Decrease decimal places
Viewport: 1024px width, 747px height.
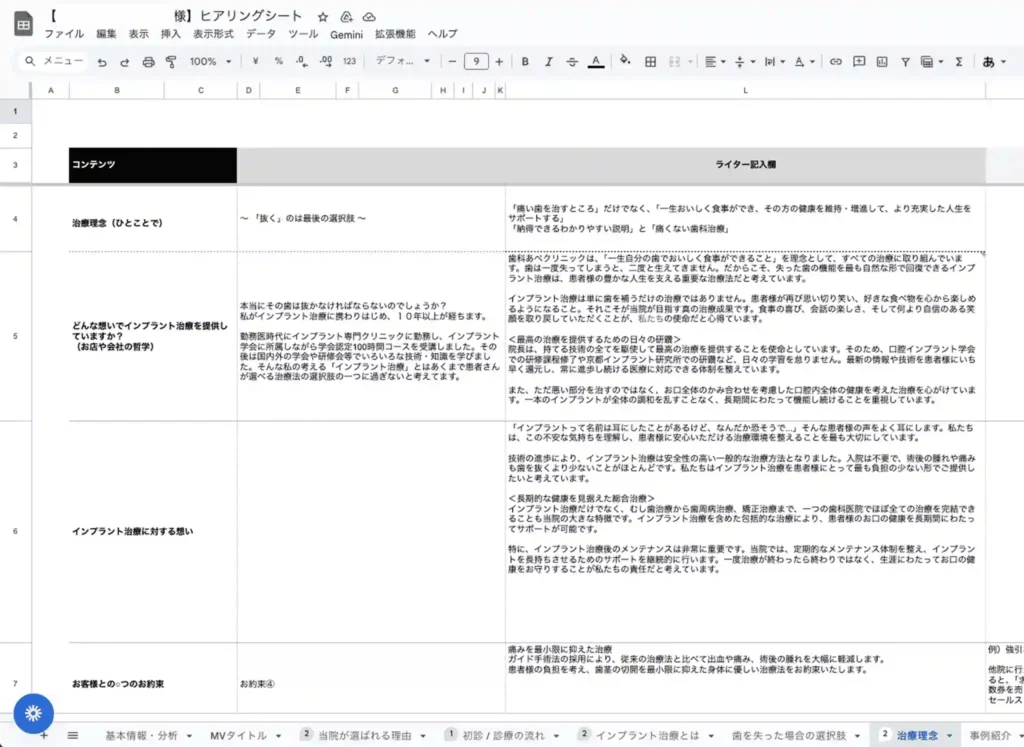coord(301,61)
